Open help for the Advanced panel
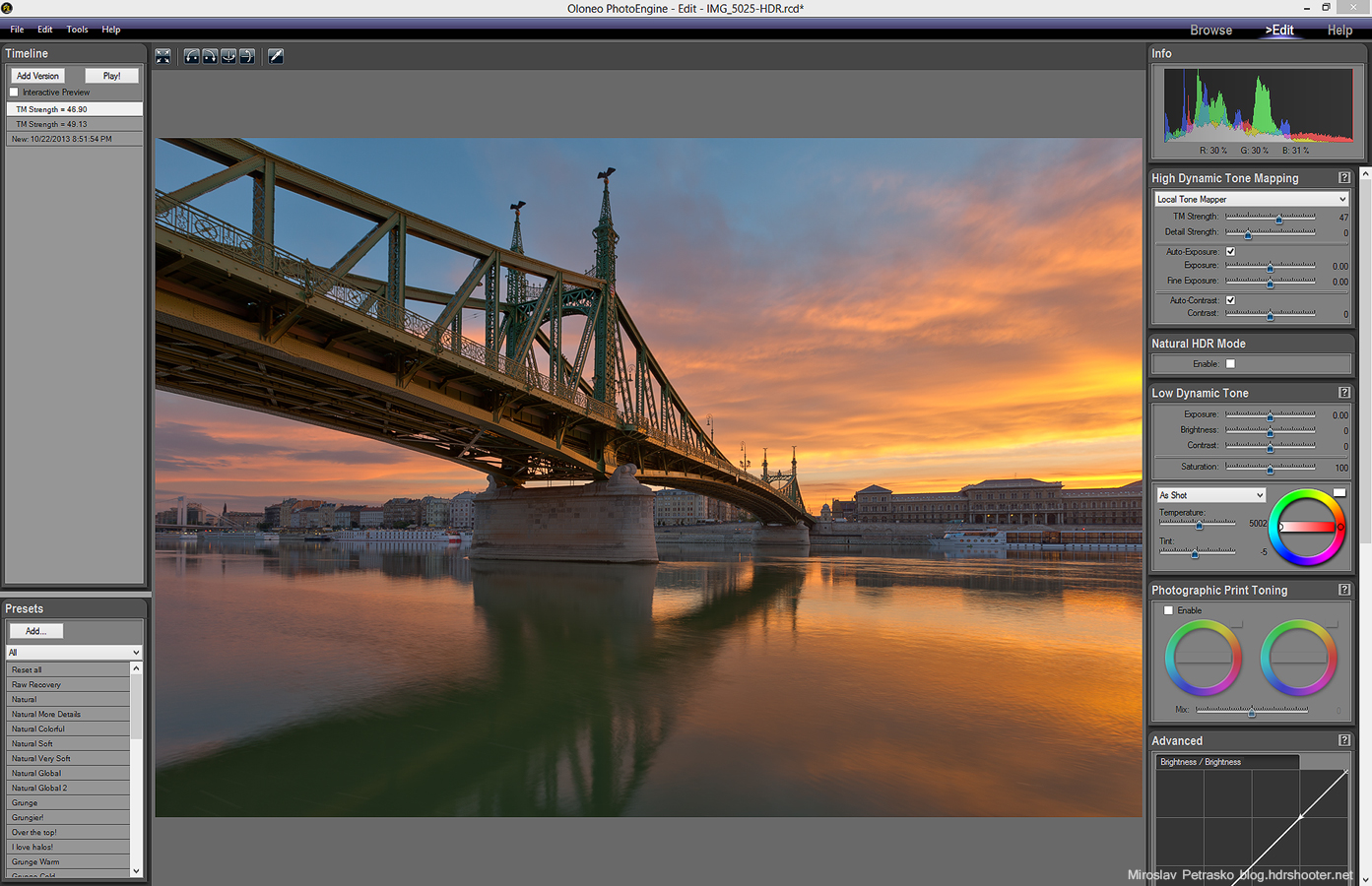 click(x=1343, y=740)
